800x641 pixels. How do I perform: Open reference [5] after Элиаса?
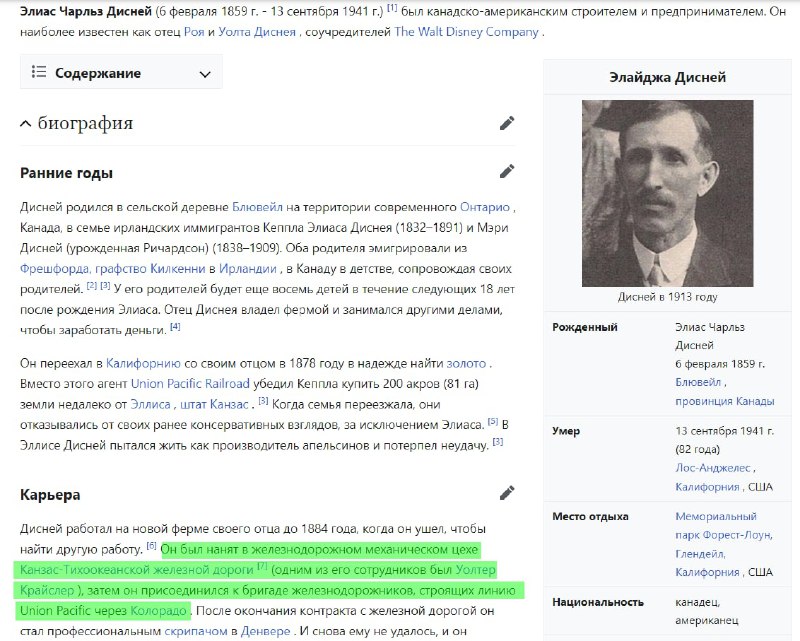493,422
